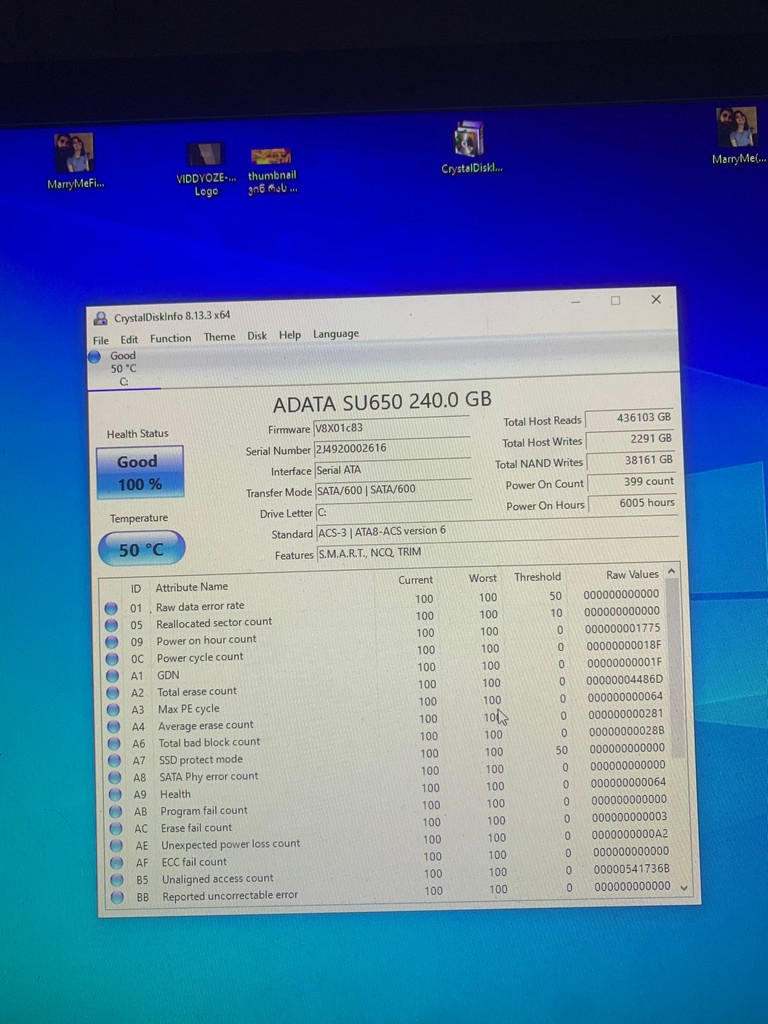Click status circle for Reallocated sector count
Image resolution: width=768 pixels, height=1024 pixels.
pyautogui.click(x=112, y=625)
